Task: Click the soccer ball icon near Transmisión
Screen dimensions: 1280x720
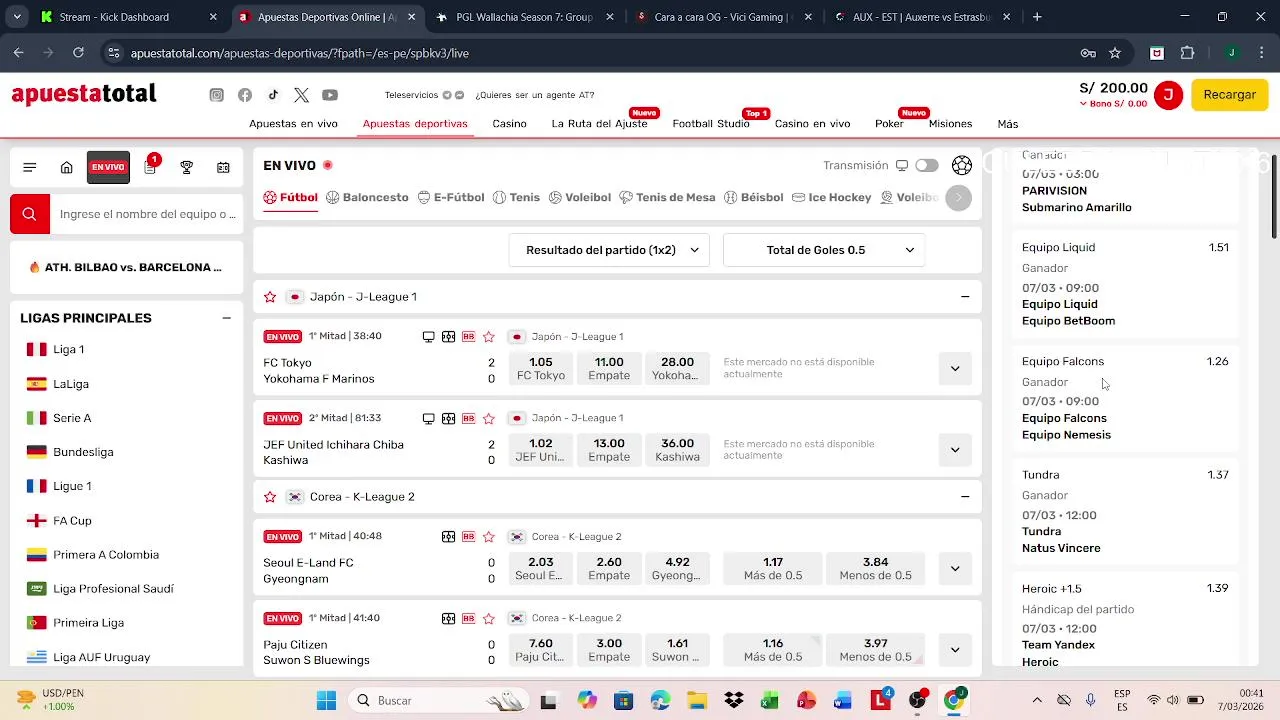Action: pyautogui.click(x=962, y=165)
